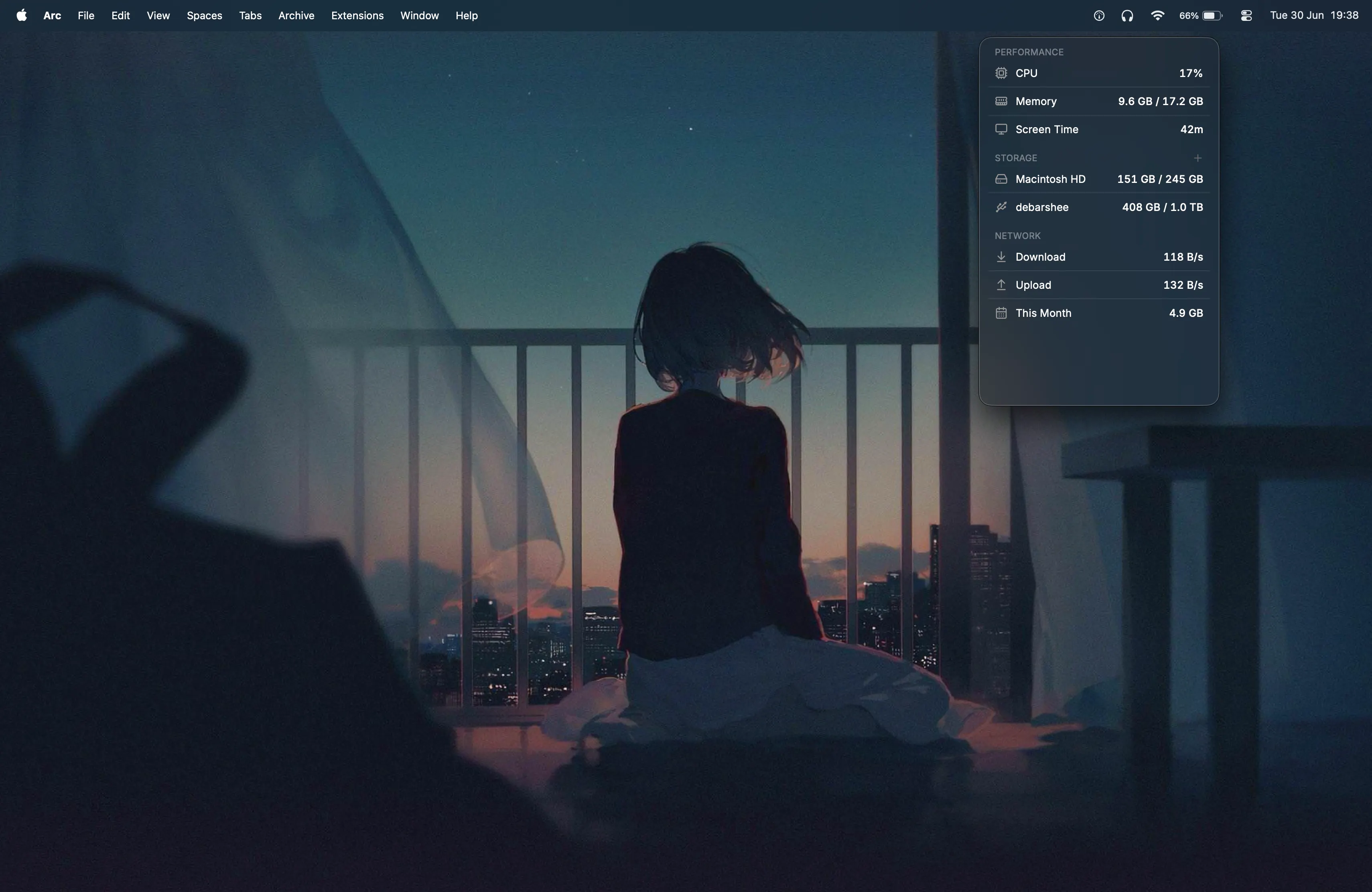
Task: Click the plus button next to Storage
Action: coord(1197,158)
